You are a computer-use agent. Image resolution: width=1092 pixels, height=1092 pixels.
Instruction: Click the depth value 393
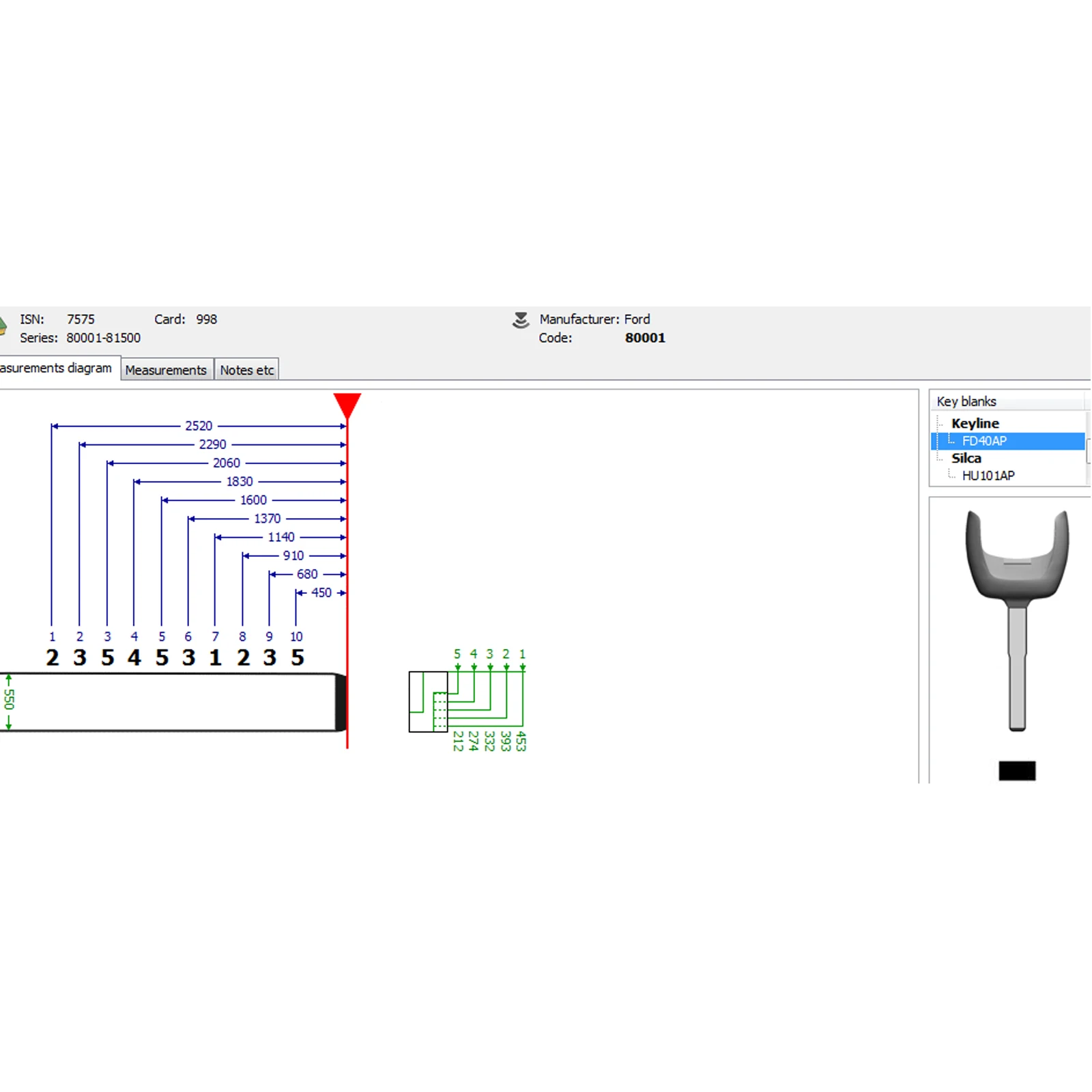coord(505,741)
